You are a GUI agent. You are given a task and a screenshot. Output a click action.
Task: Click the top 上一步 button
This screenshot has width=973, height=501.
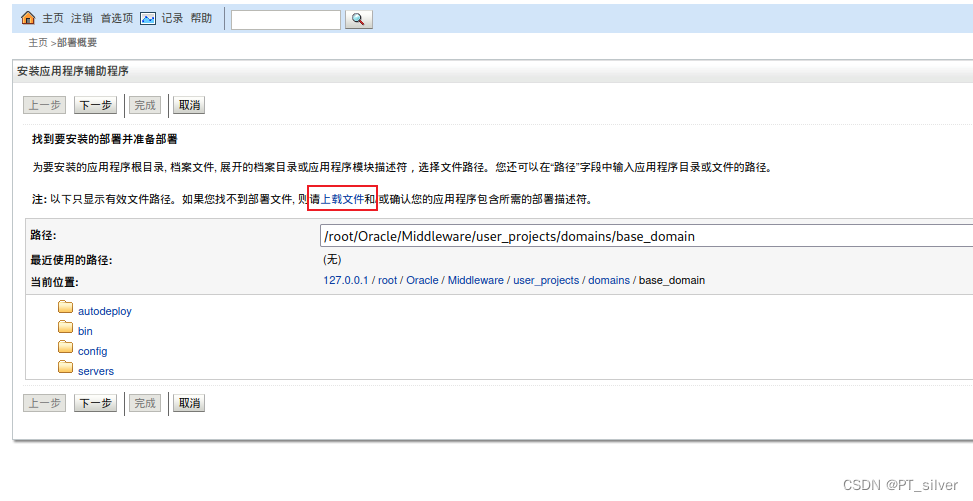point(45,105)
